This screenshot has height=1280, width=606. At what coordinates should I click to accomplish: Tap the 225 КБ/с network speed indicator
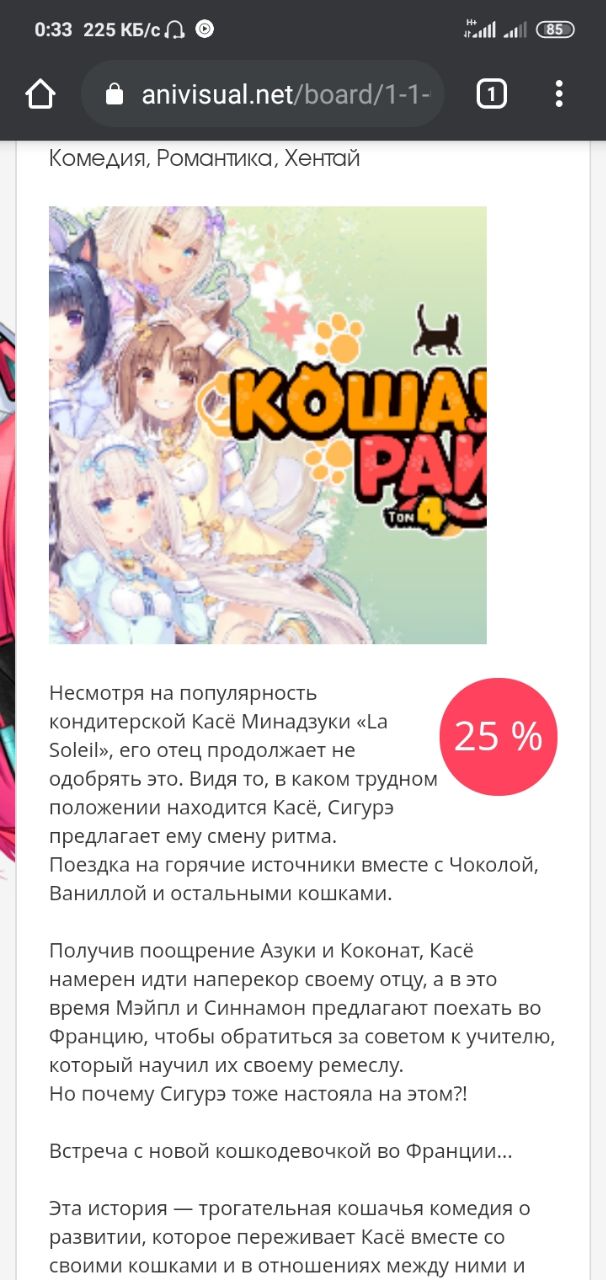[x=121, y=29]
